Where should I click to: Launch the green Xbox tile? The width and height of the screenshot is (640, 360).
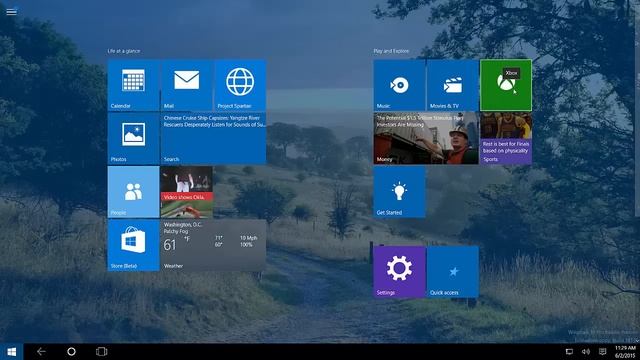(x=506, y=85)
